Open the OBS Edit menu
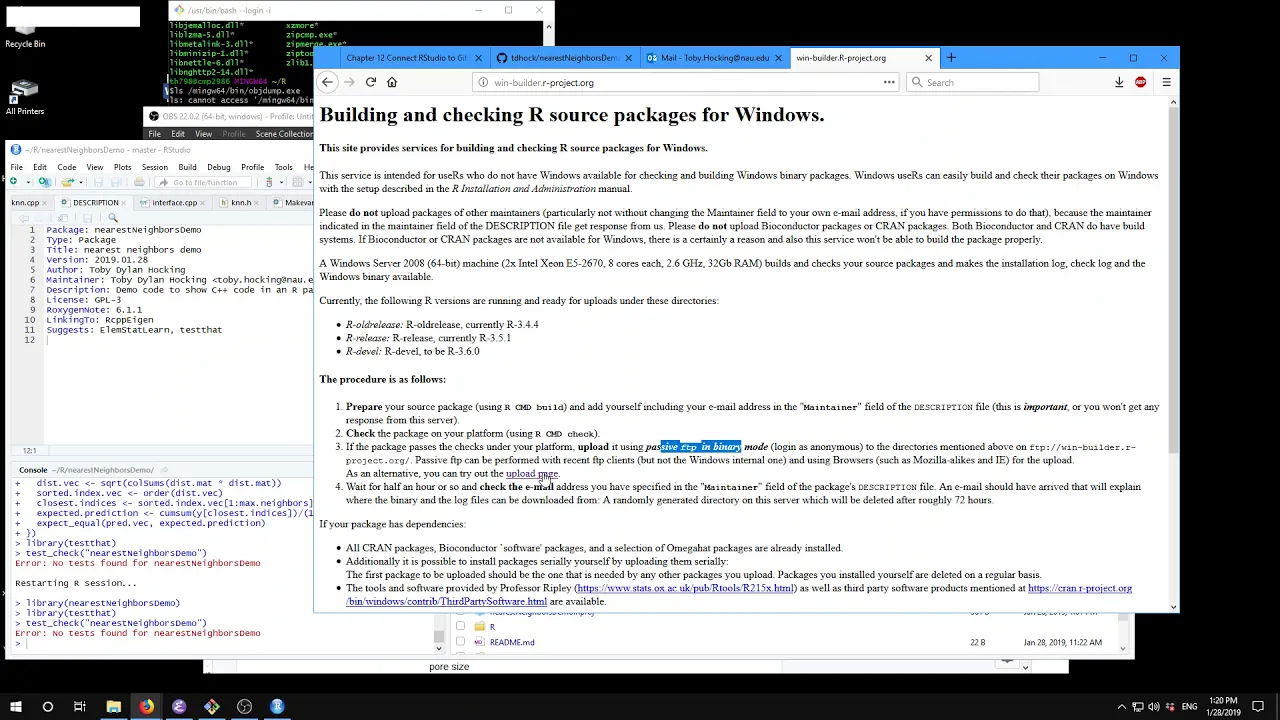The height and width of the screenshot is (720, 1280). pos(177,134)
